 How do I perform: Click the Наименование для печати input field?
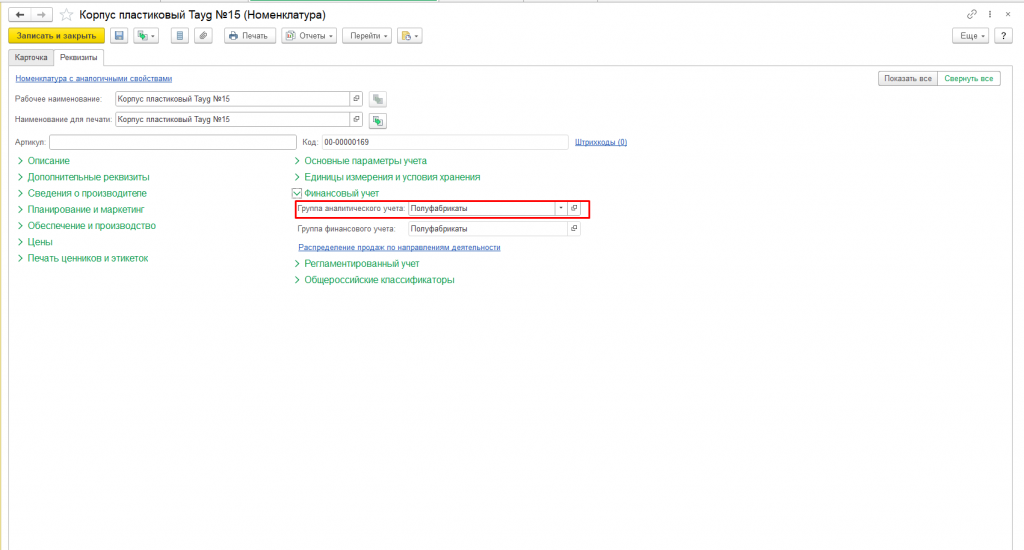(x=232, y=120)
